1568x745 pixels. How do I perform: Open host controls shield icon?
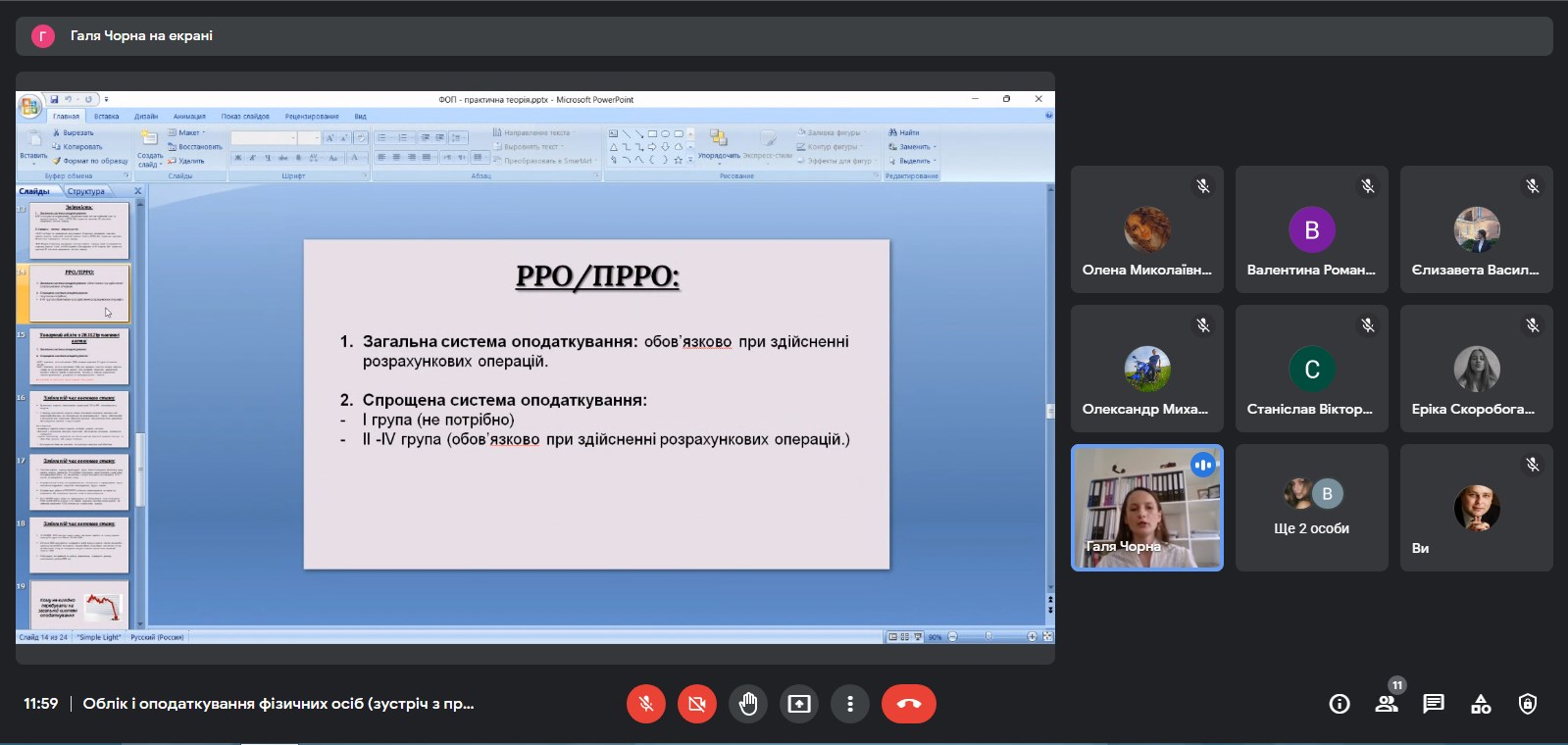pyautogui.click(x=1528, y=704)
